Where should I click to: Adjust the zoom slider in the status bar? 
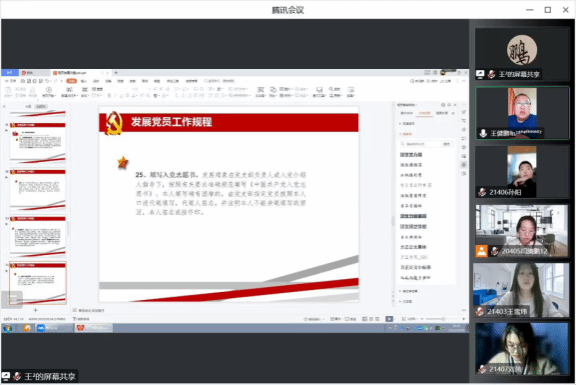click(x=443, y=319)
